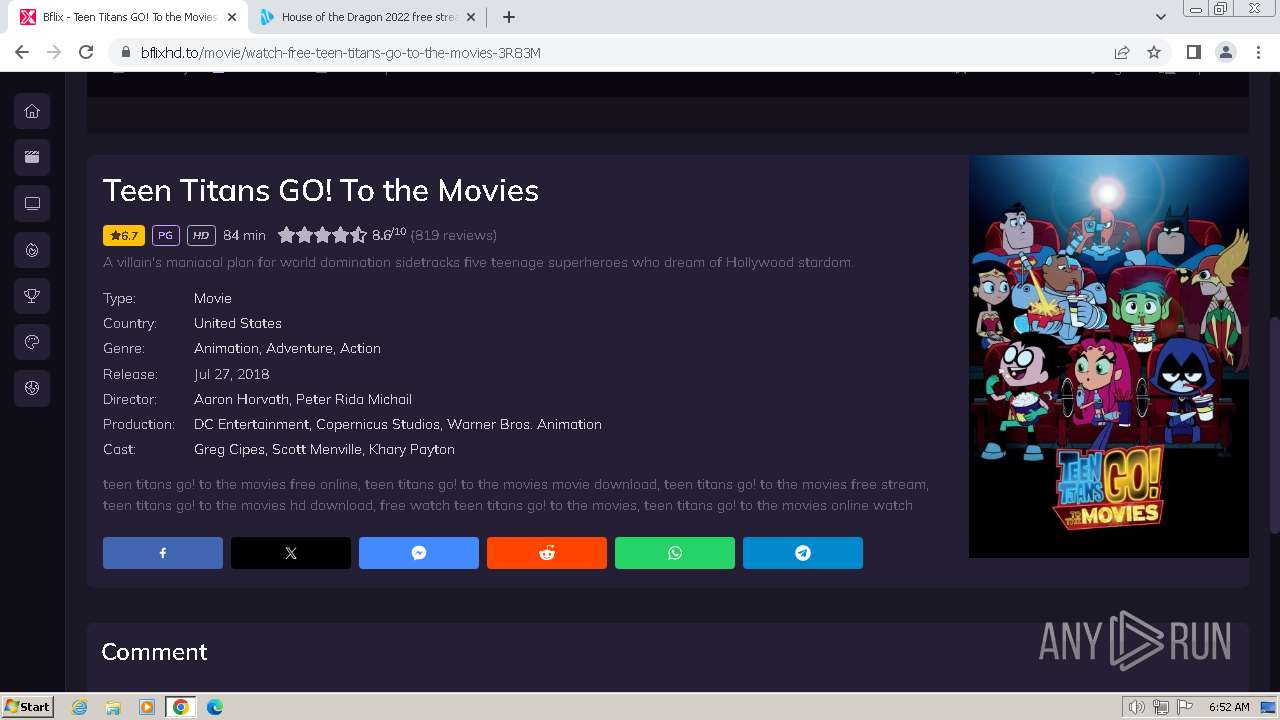This screenshot has height=720, width=1280.
Task: Open cast member Greg Cipes link
Action: click(229, 449)
